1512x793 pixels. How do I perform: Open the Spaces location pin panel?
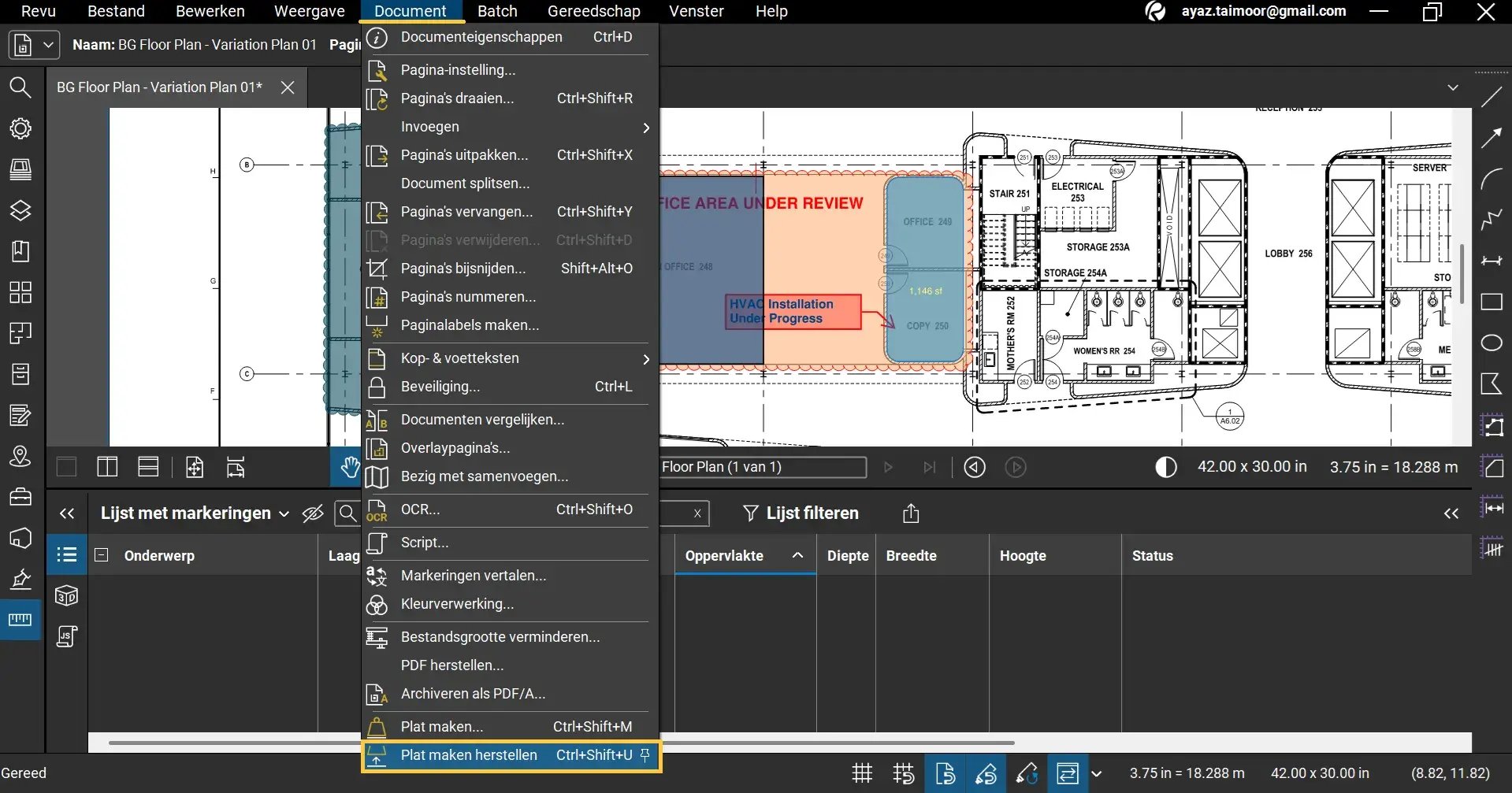pos(20,456)
